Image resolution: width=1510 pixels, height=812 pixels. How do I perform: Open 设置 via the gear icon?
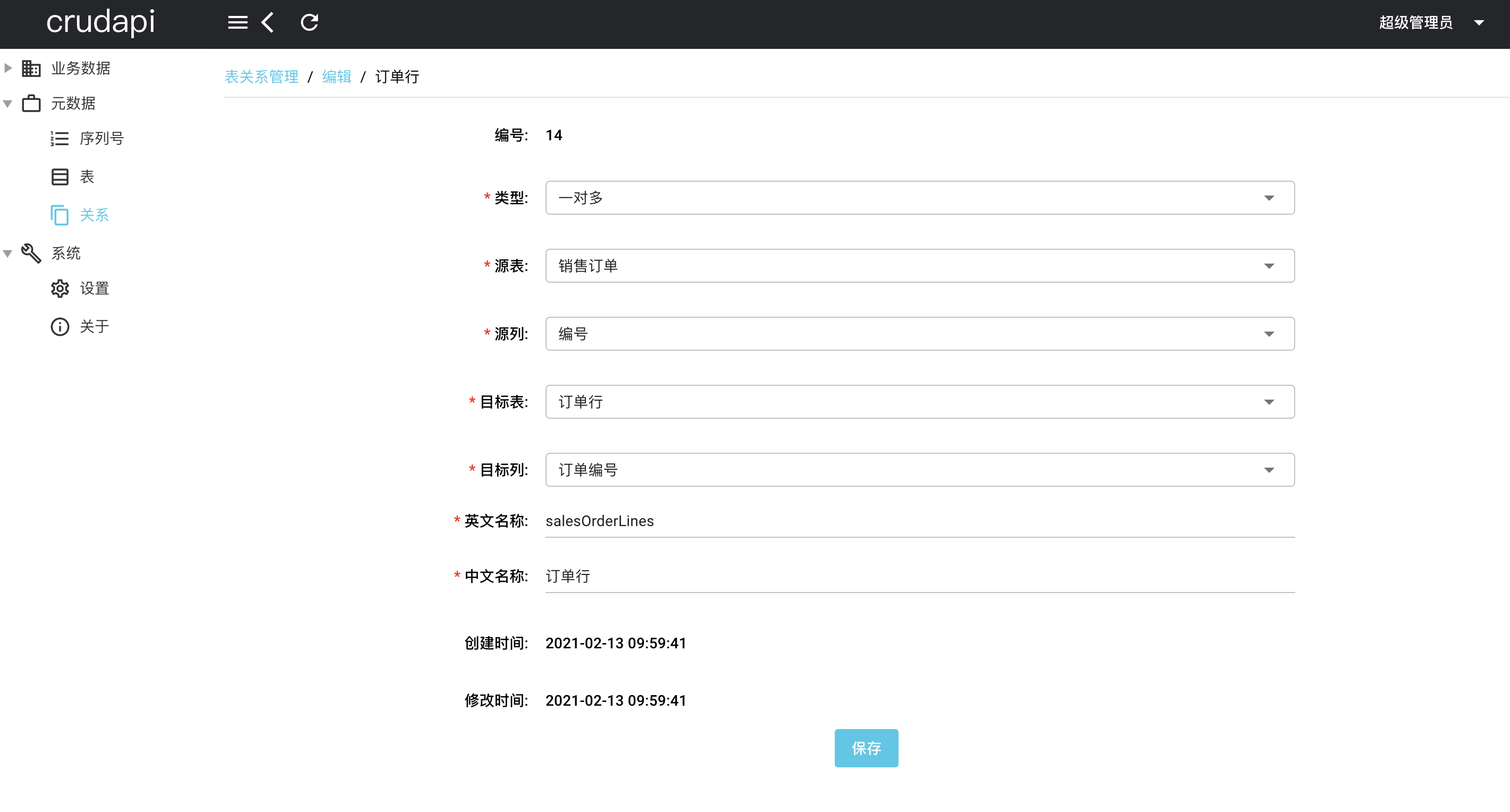[x=60, y=288]
